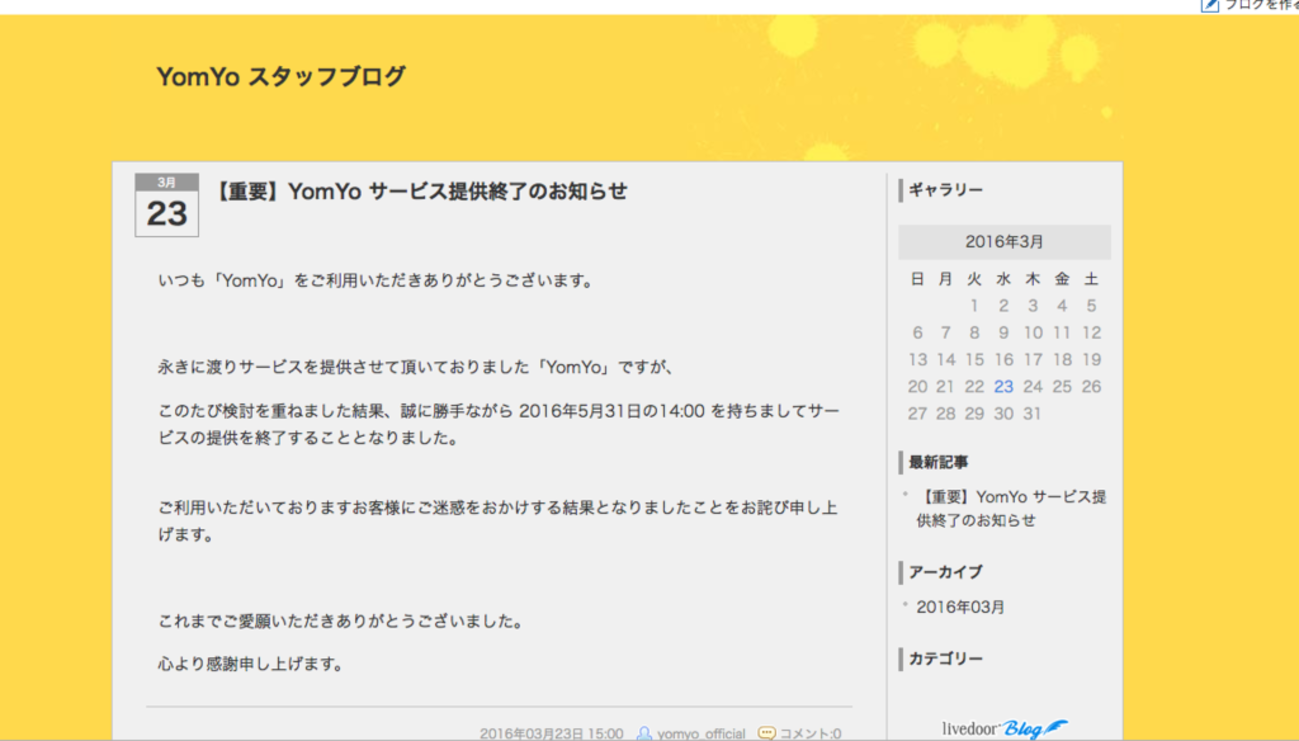This screenshot has width=1299, height=741.
Task: Open recent article 【重要】YomYo サービス提供終了
Action: [1011, 508]
